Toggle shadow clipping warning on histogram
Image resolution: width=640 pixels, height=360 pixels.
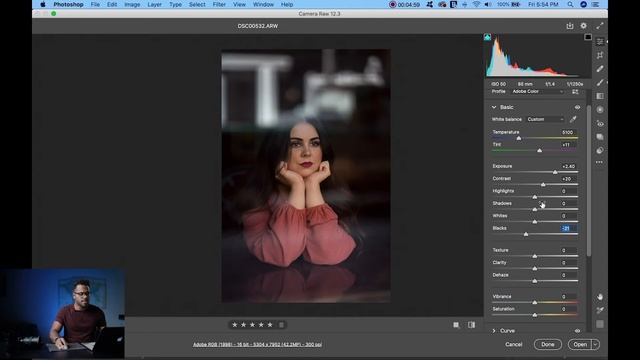[487, 37]
